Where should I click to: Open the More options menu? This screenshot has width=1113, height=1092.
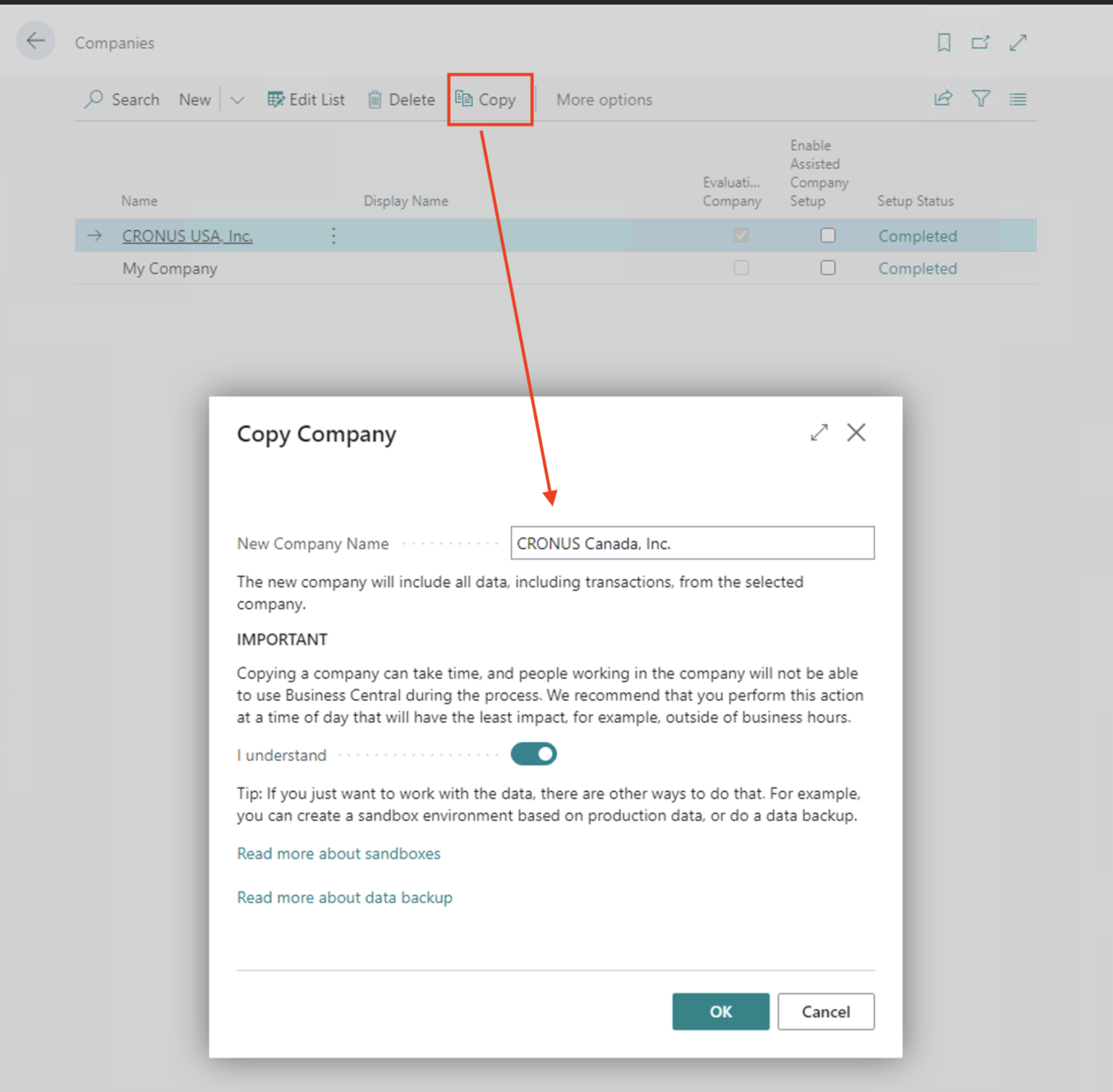click(x=604, y=99)
